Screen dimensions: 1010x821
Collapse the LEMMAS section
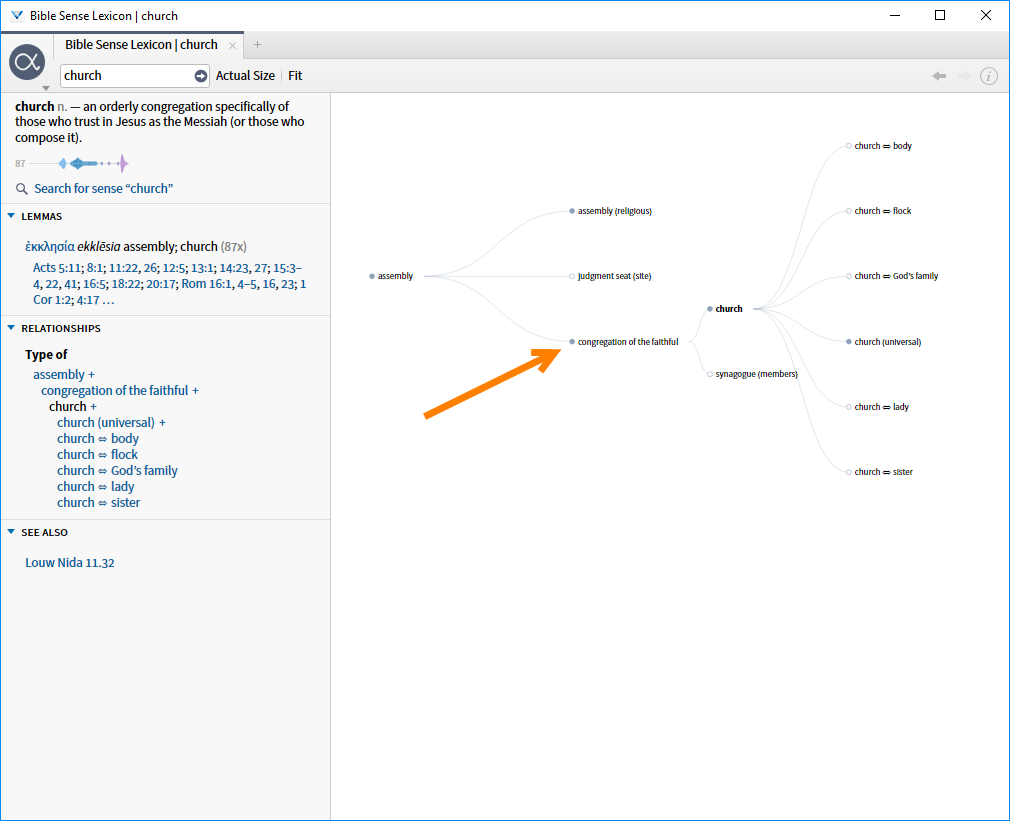[x=11, y=216]
